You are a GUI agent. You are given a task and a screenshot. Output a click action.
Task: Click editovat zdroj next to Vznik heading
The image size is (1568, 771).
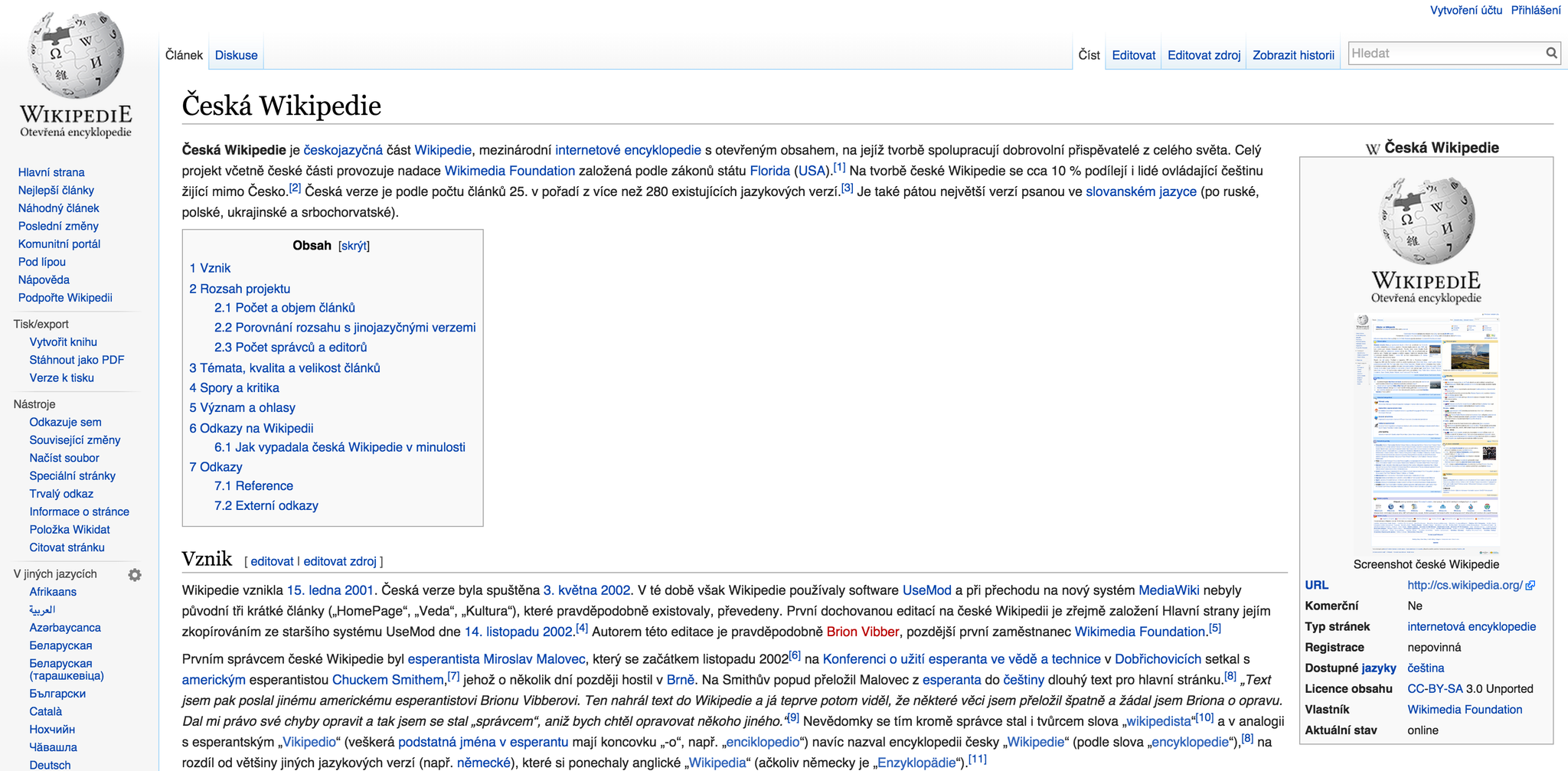click(x=340, y=562)
